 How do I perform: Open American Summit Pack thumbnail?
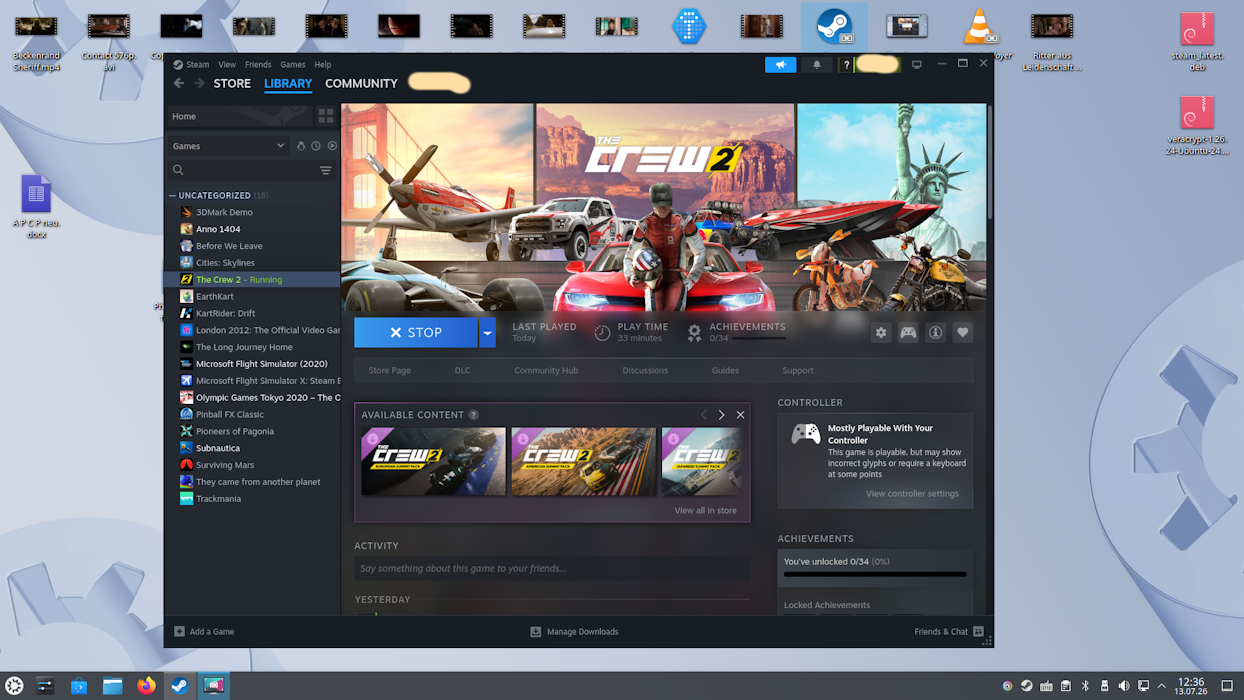[584, 462]
